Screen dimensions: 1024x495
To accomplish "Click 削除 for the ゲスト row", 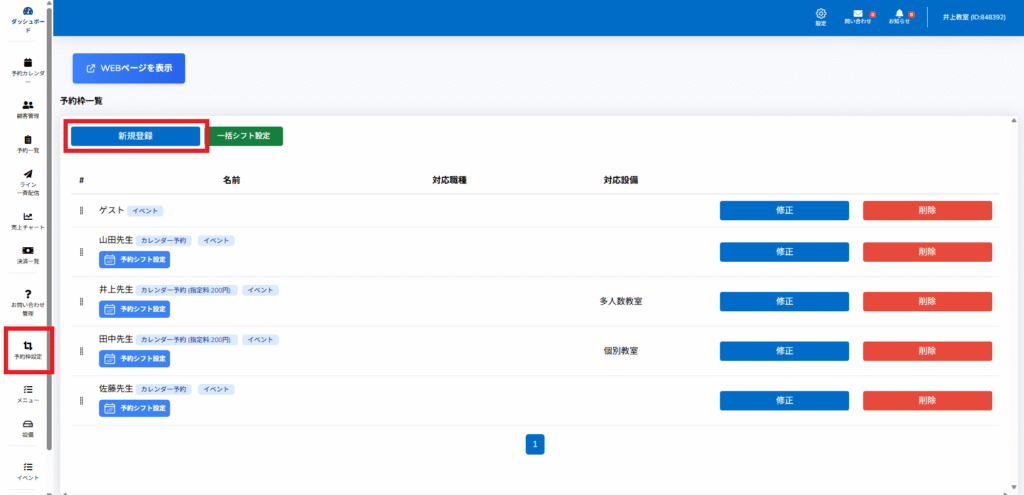I will pos(927,210).
